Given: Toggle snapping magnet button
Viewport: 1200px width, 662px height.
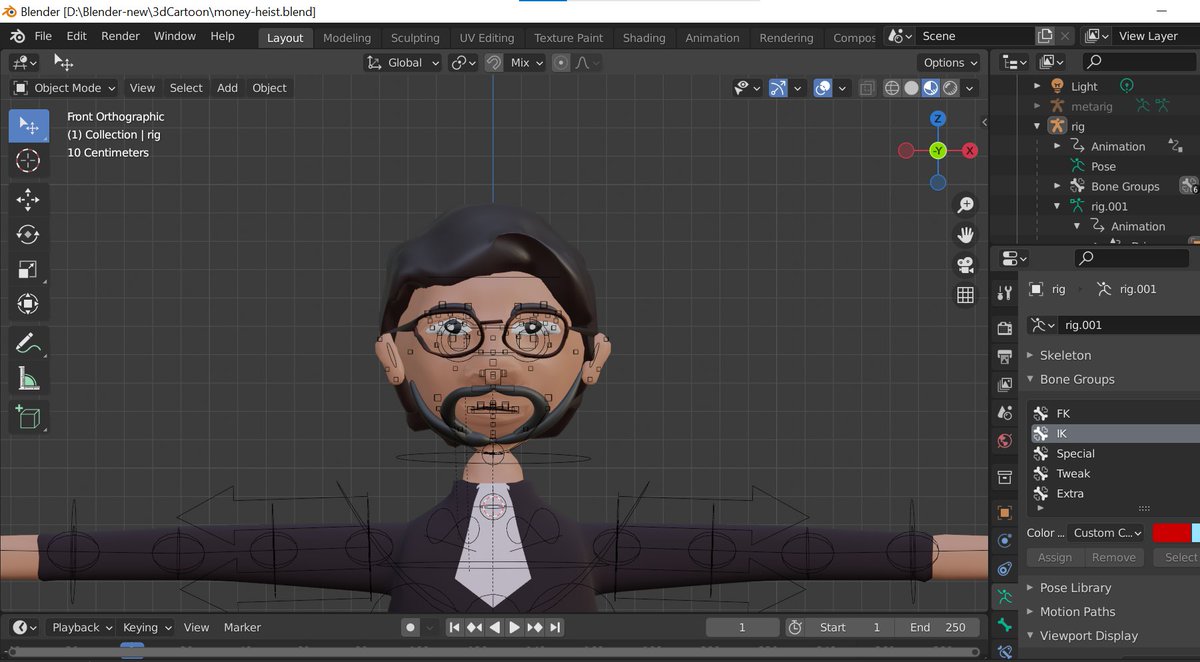Looking at the screenshot, I should 493,62.
